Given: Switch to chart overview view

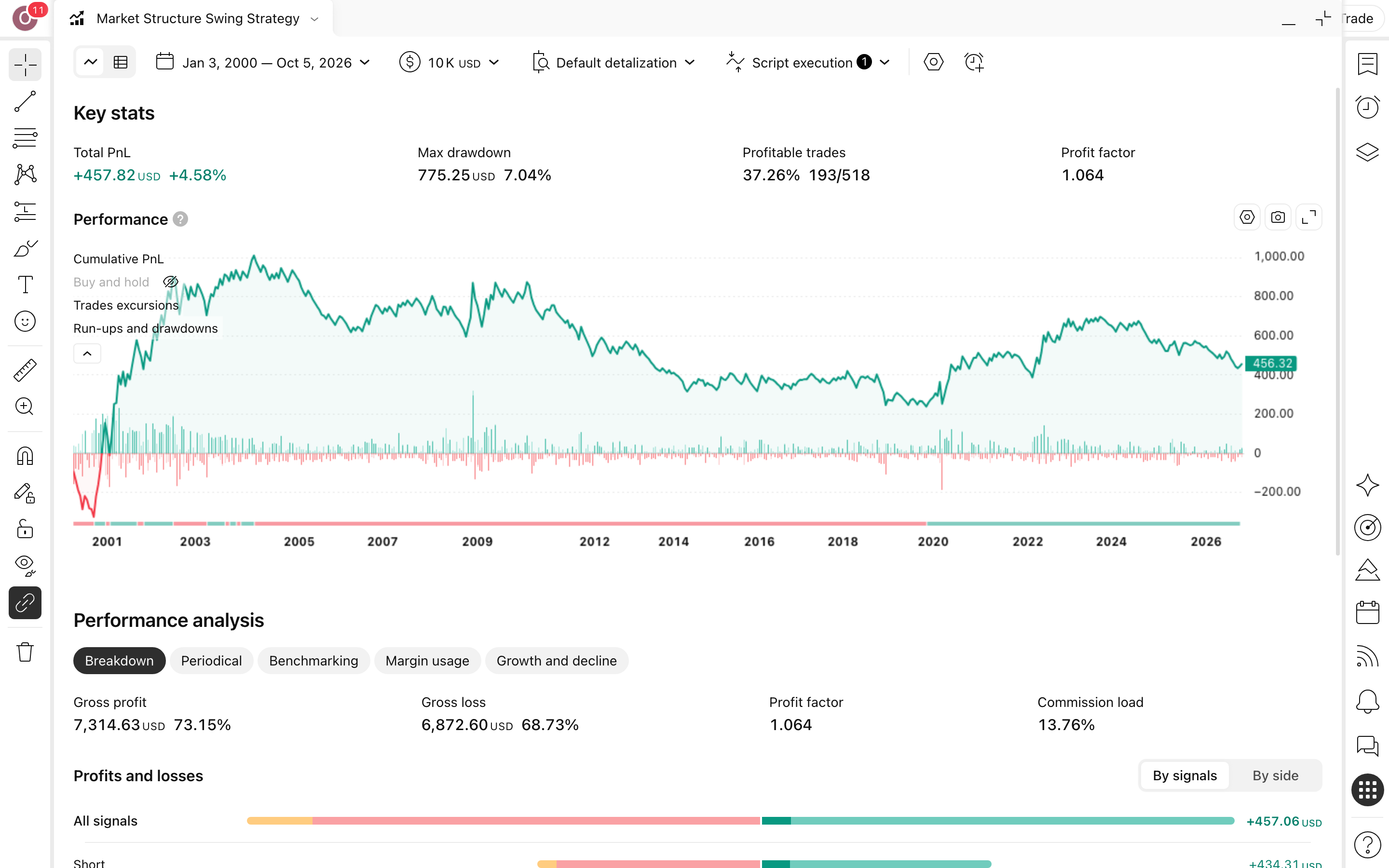Looking at the screenshot, I should click(x=91, y=62).
